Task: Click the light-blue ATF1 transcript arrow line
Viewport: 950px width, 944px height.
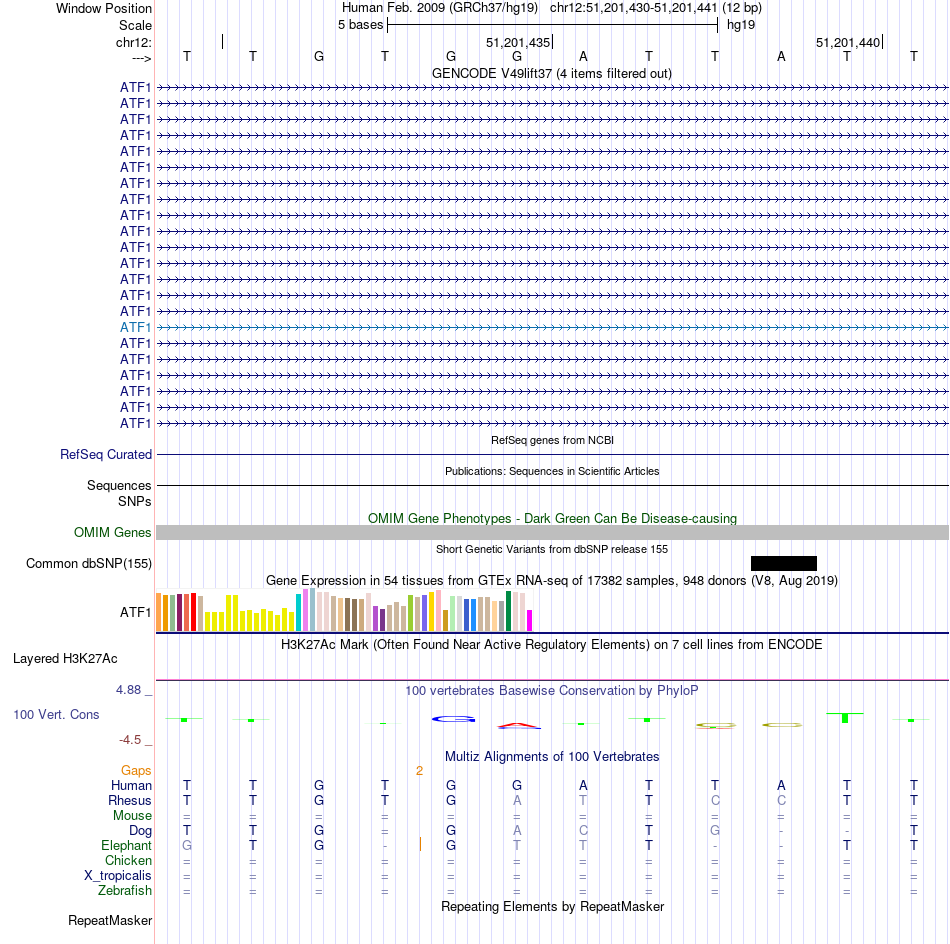Action: coord(553,327)
